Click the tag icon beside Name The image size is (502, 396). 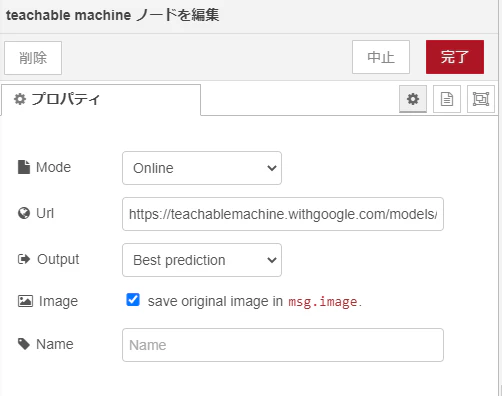pyautogui.click(x=24, y=344)
